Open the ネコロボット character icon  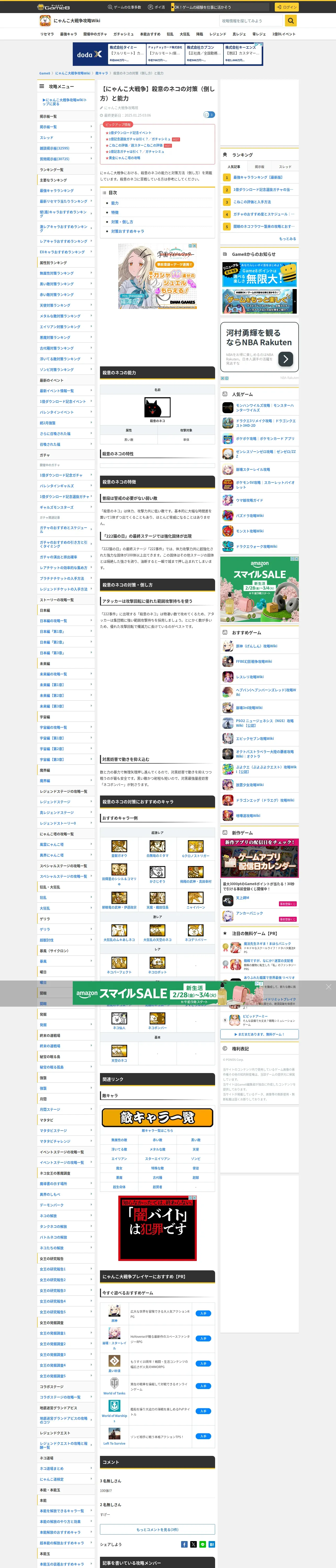(157, 963)
